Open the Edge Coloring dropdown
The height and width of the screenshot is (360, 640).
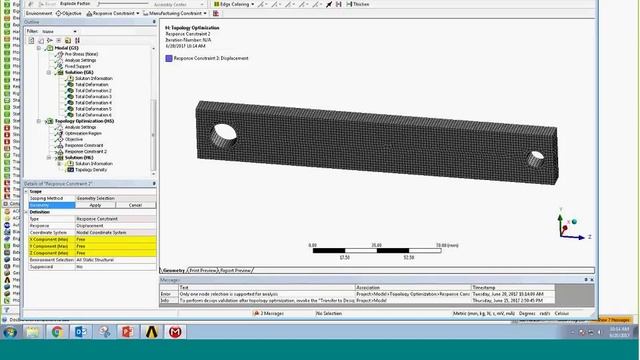coord(234,4)
